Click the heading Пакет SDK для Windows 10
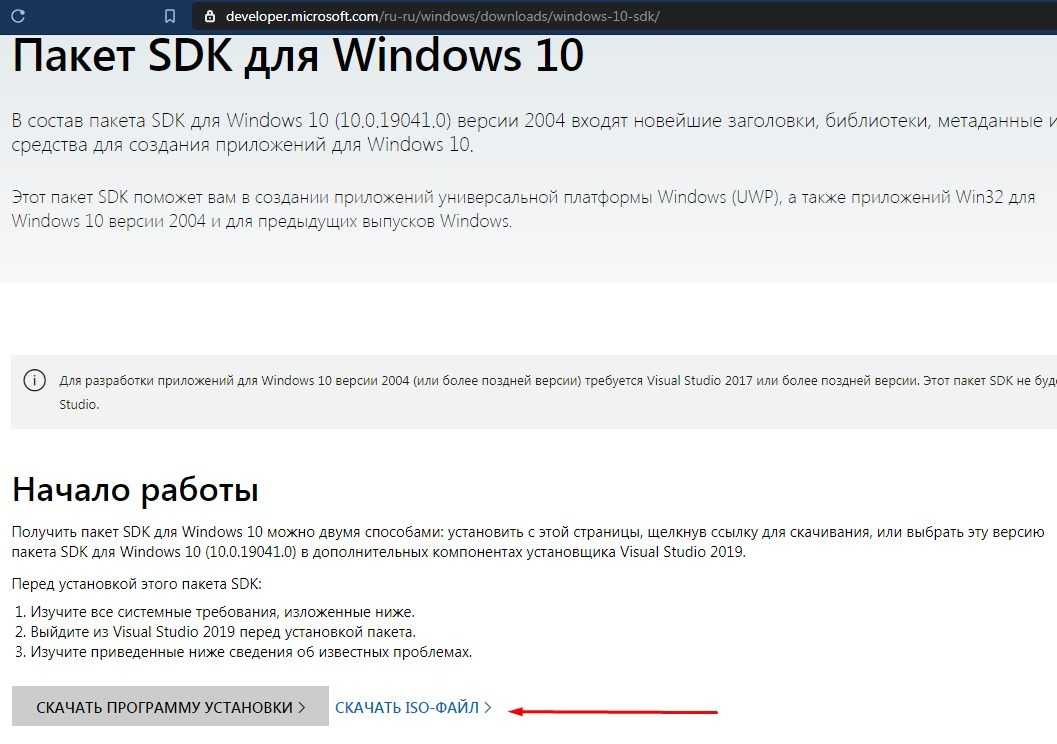The height and width of the screenshot is (744, 1057). [298, 56]
